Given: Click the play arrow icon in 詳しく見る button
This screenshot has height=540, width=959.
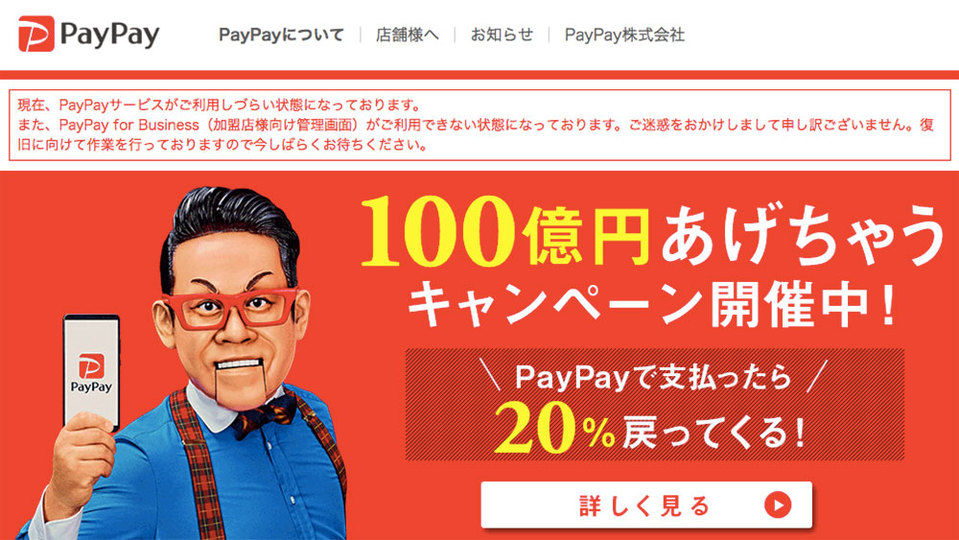Looking at the screenshot, I should pos(777,505).
